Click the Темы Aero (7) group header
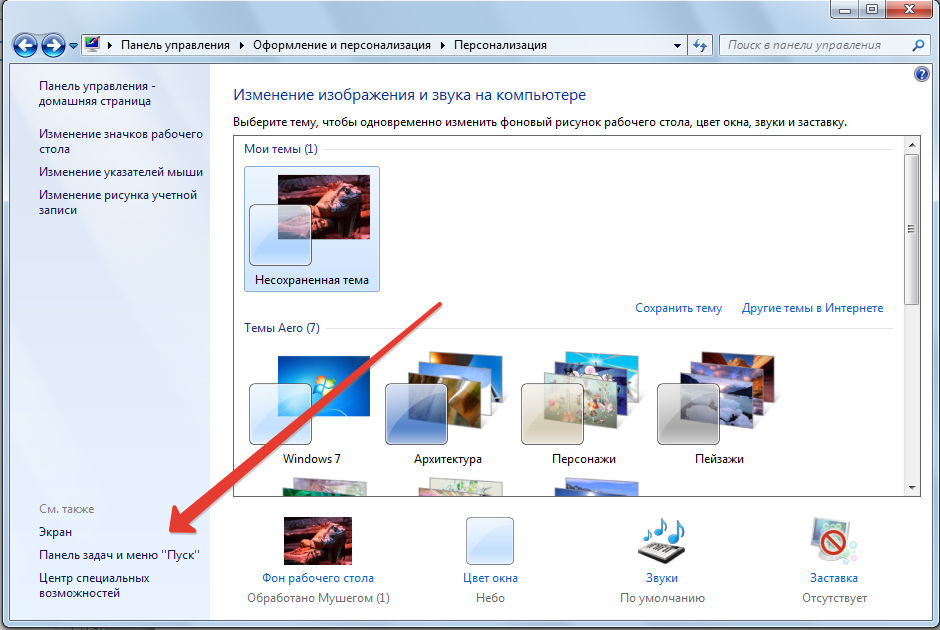Viewport: 940px width, 630px height. tap(282, 328)
